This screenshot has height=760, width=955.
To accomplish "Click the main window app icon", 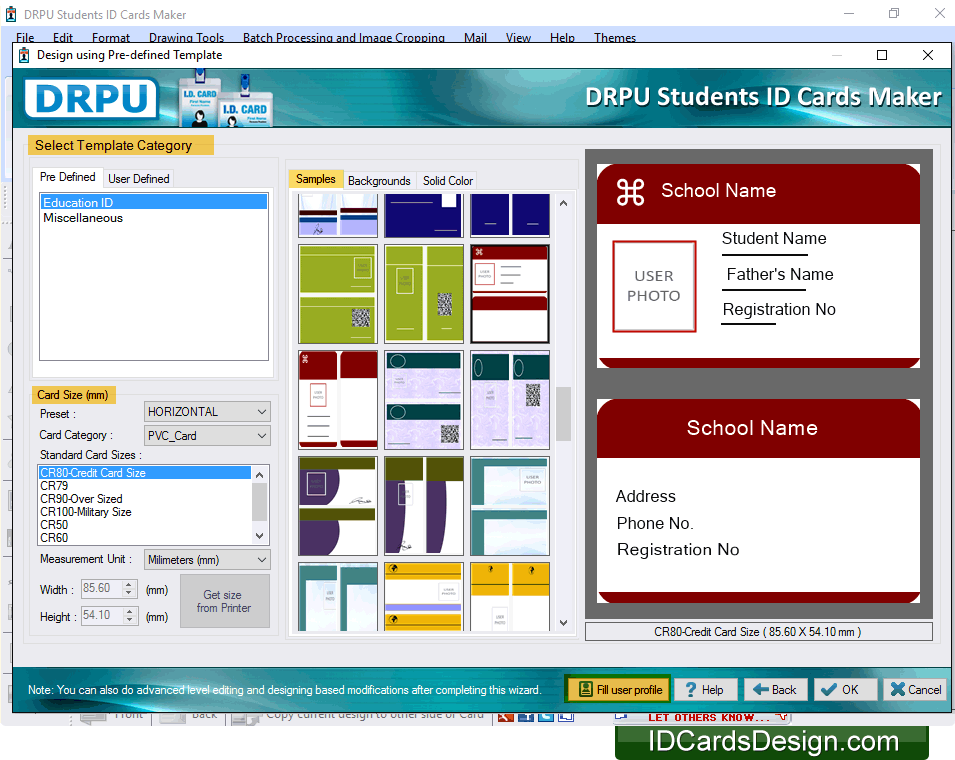I will (11, 14).
